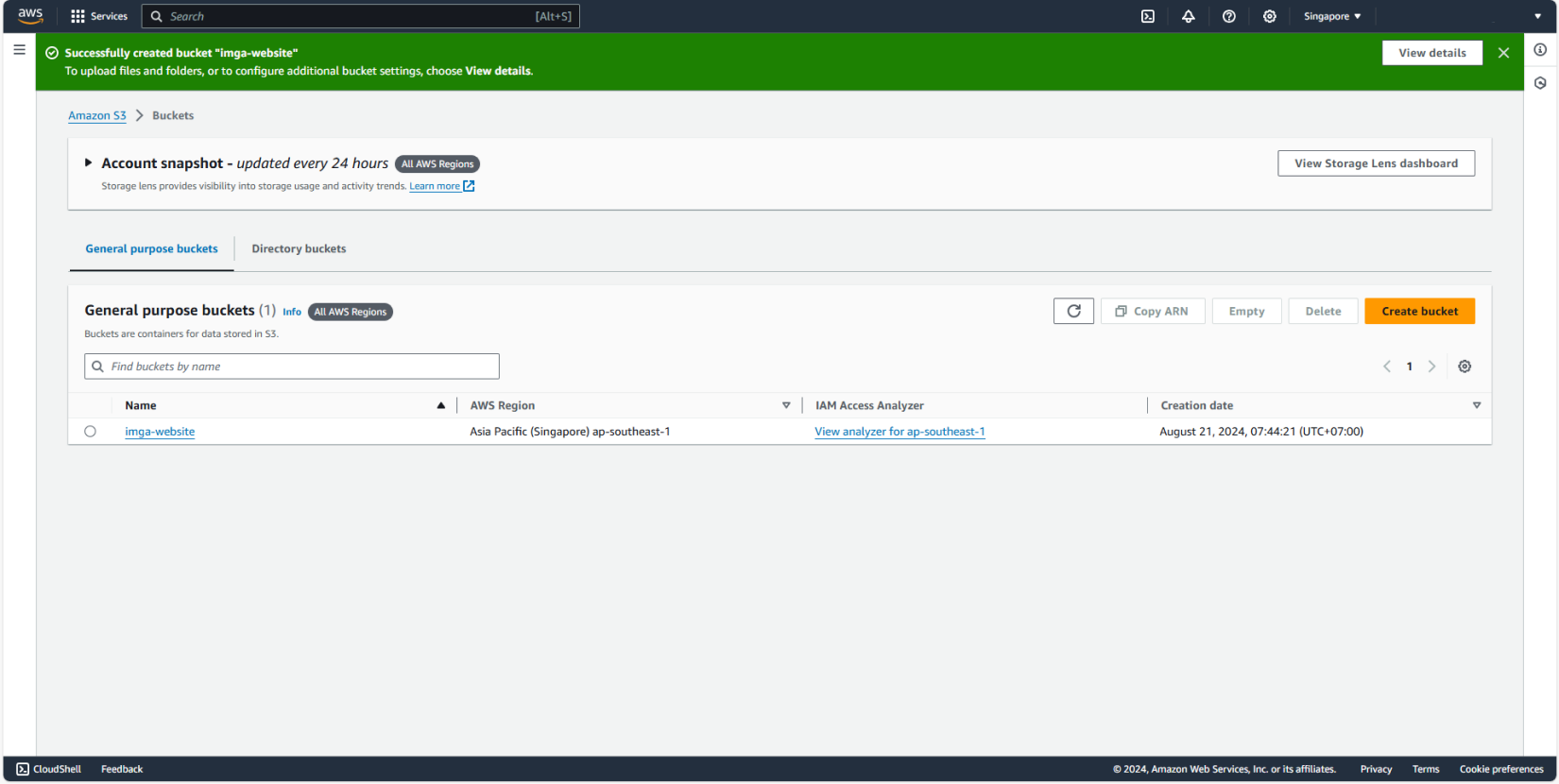Image resolution: width=1559 pixels, height=784 pixels.
Task: Switch to General purpose buckets tab
Action: (x=151, y=248)
